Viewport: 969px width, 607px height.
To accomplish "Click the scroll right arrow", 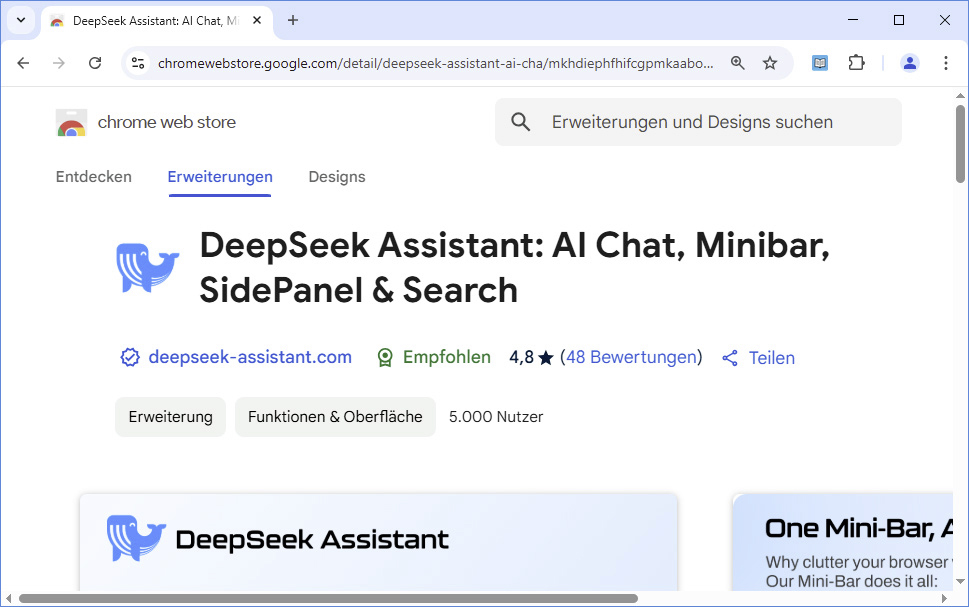I will [944, 598].
